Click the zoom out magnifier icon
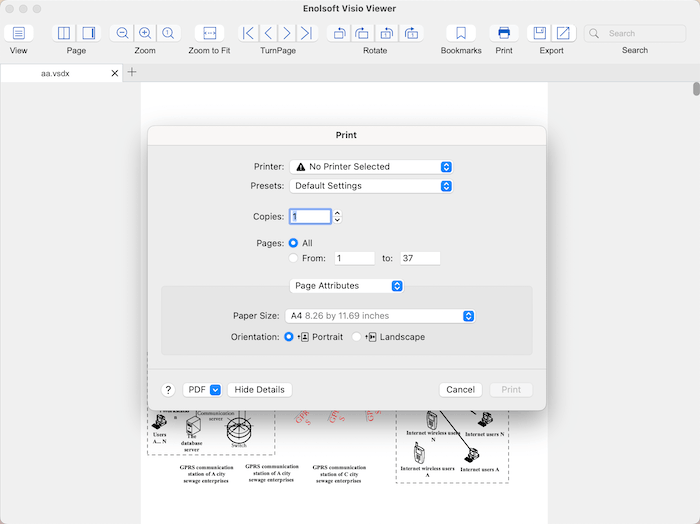The image size is (700, 524). (x=122, y=33)
